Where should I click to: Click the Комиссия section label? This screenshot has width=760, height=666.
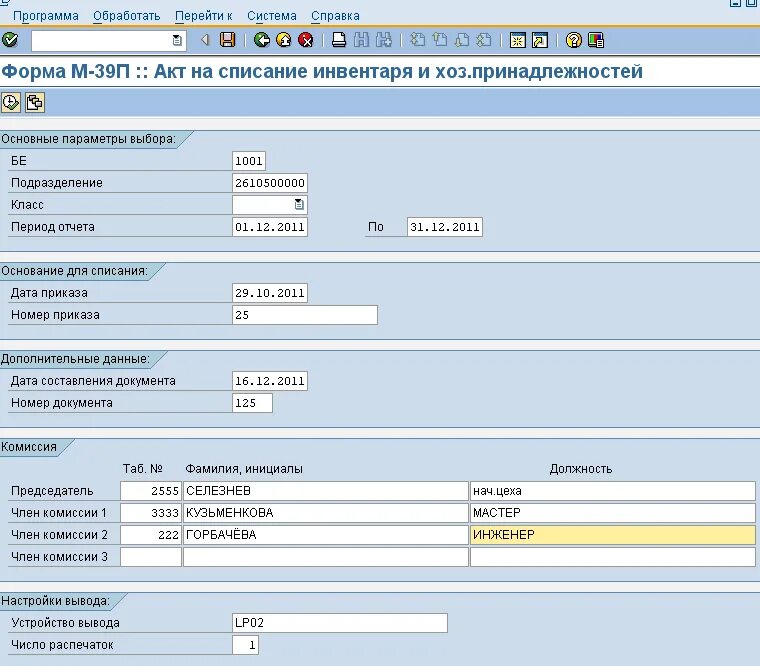pyautogui.click(x=29, y=447)
